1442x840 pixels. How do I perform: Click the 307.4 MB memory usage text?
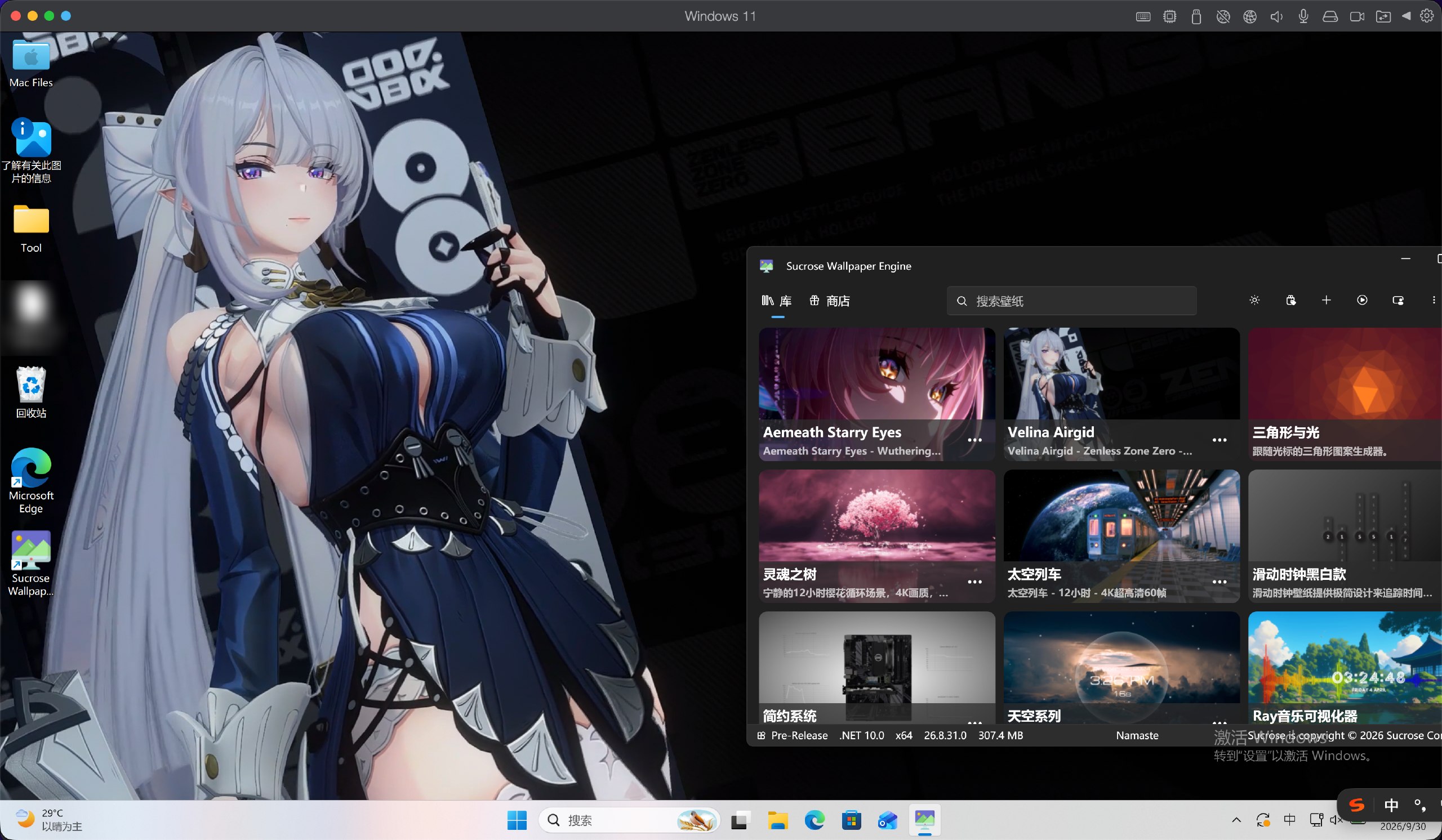click(1000, 735)
